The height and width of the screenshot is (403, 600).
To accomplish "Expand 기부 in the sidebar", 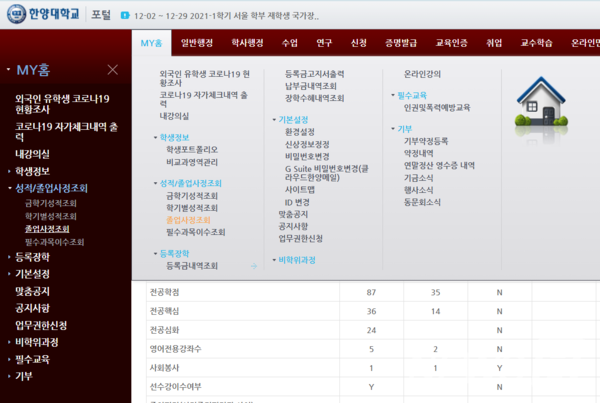I will (24, 376).
